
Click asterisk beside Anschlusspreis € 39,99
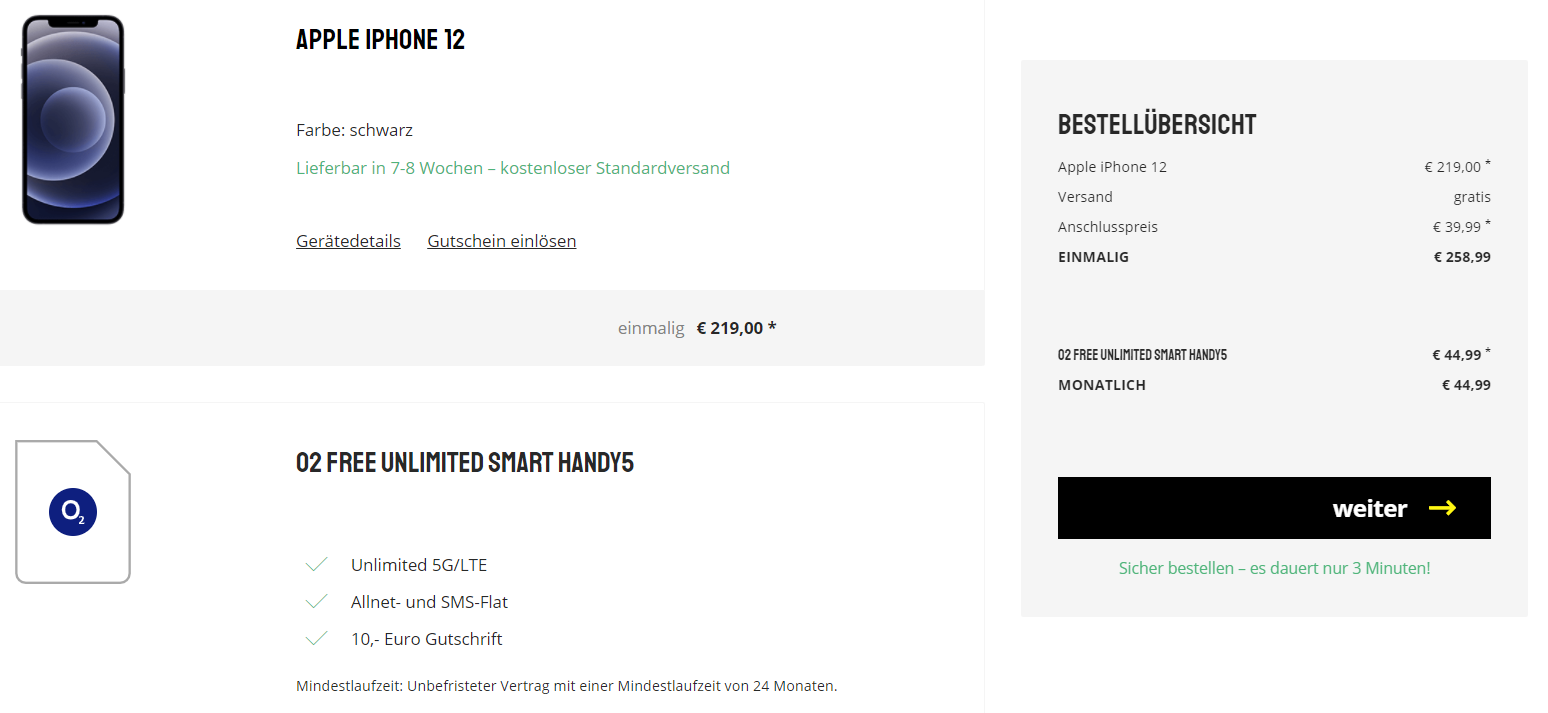(1488, 222)
